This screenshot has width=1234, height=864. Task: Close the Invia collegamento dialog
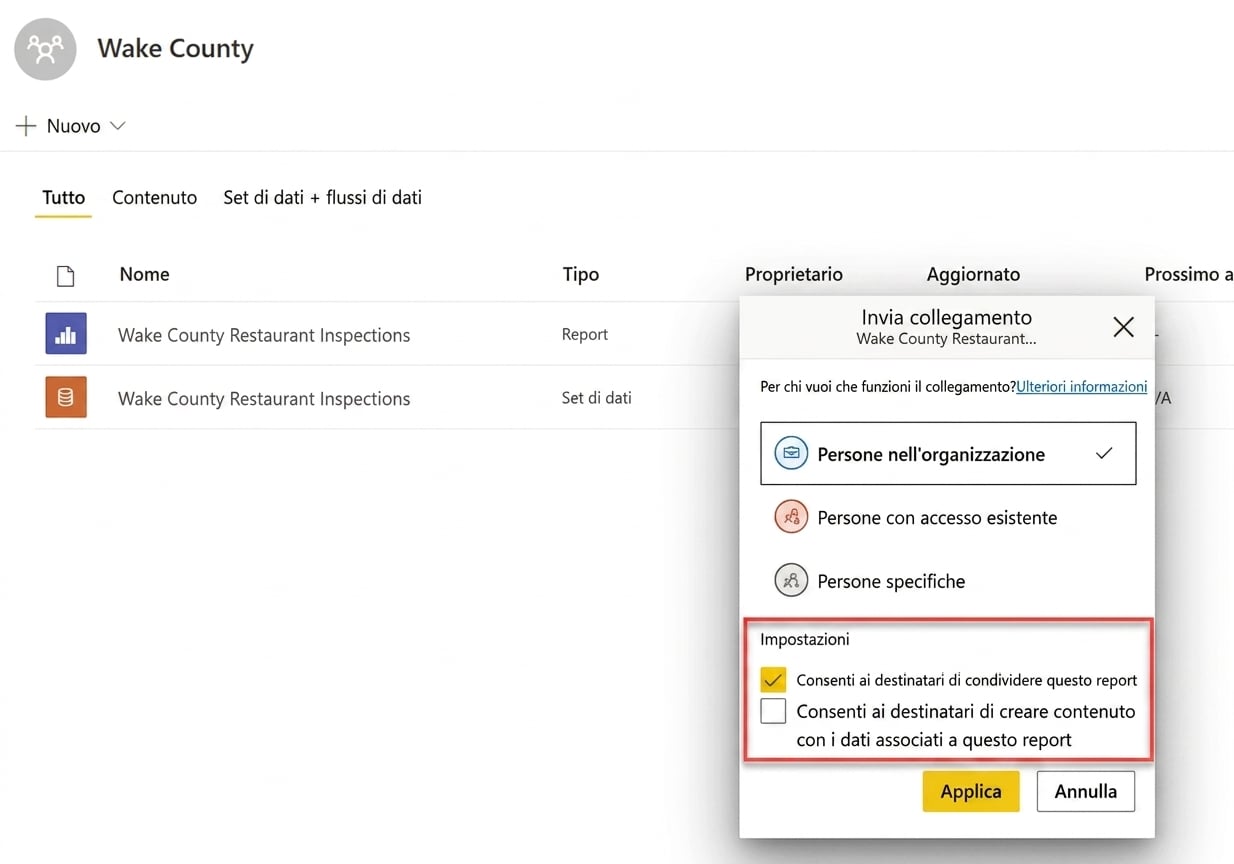click(x=1123, y=327)
